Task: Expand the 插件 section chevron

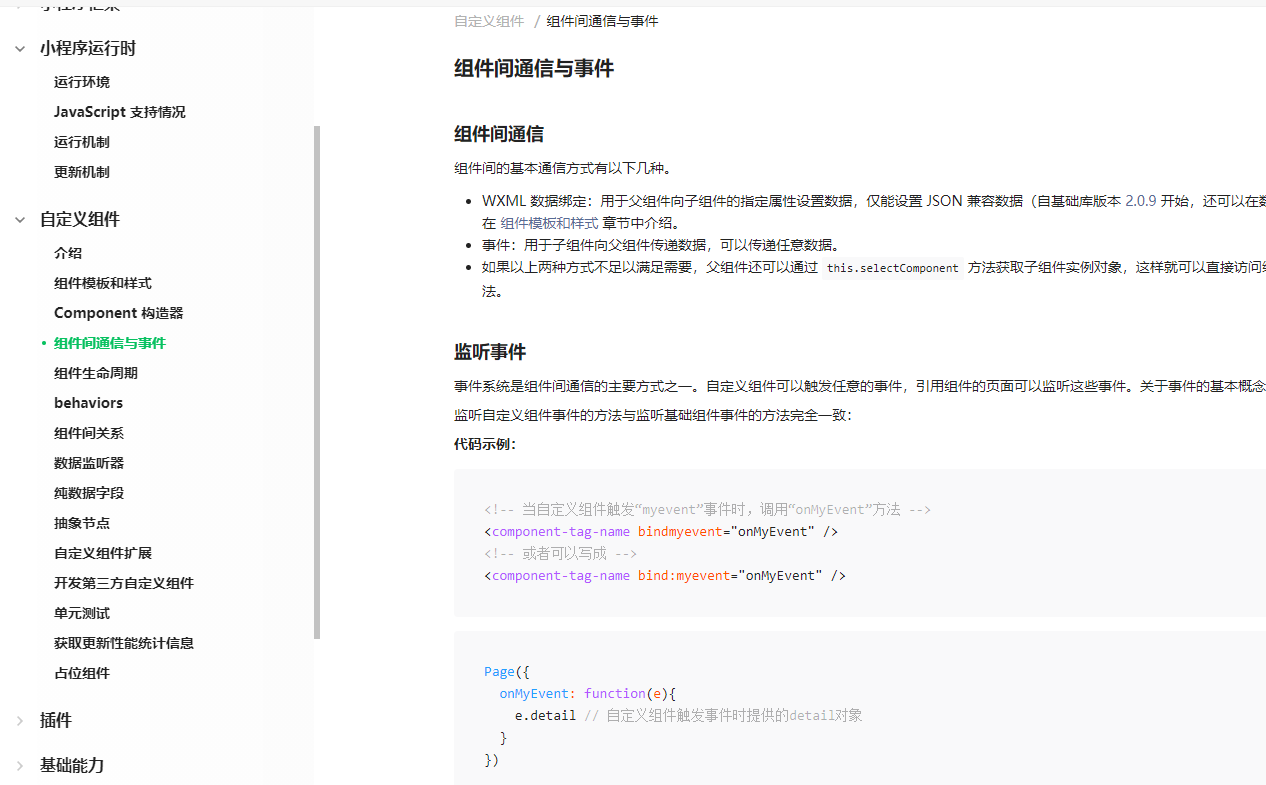Action: tap(20, 720)
